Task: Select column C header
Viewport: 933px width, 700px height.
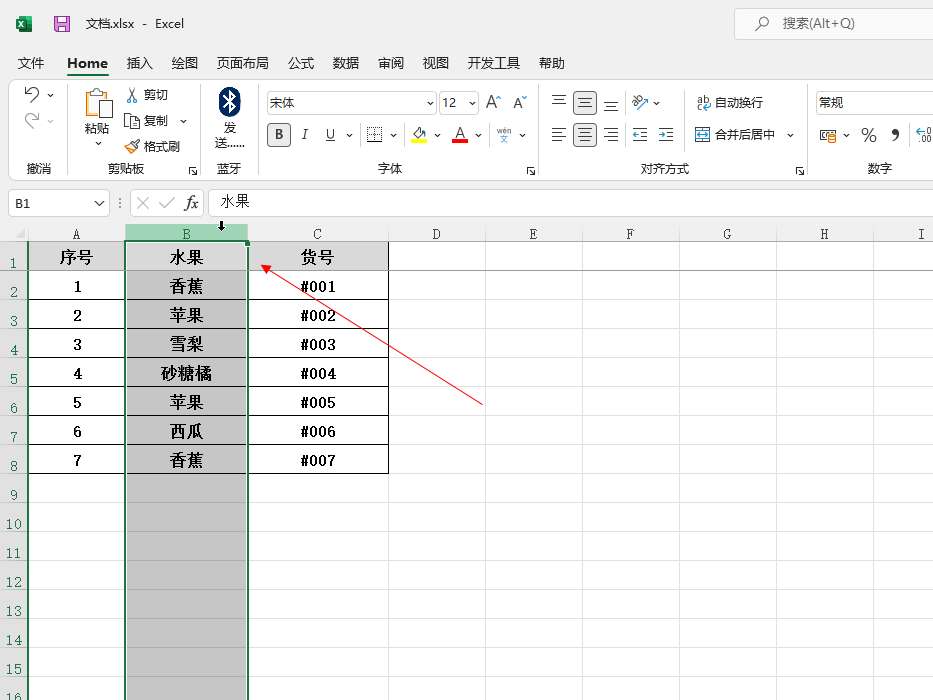Action: 318,233
